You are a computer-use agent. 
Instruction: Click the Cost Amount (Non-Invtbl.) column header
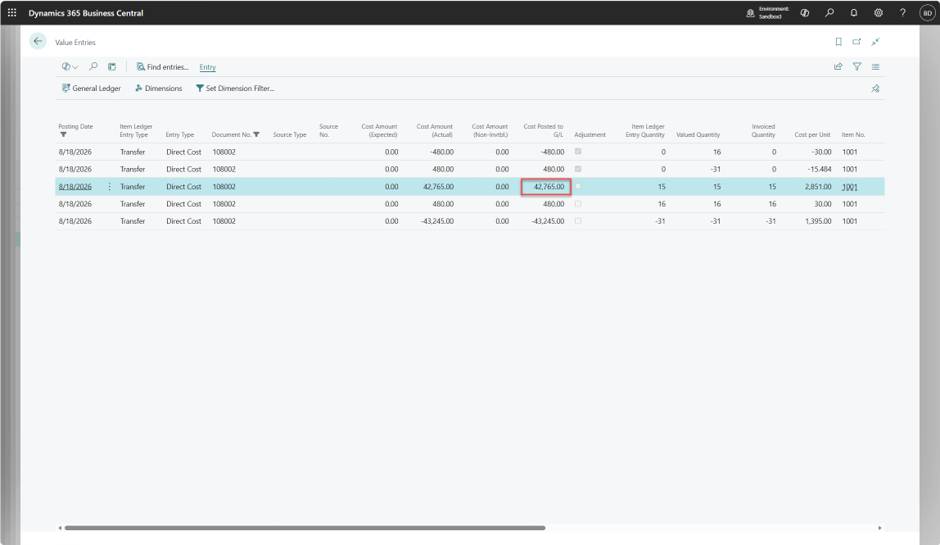click(x=490, y=131)
